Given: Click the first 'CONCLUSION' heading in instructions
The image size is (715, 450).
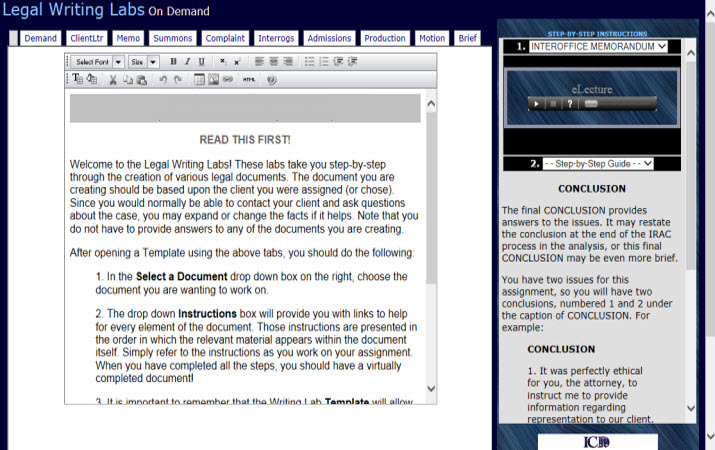Looking at the screenshot, I should tap(592, 189).
